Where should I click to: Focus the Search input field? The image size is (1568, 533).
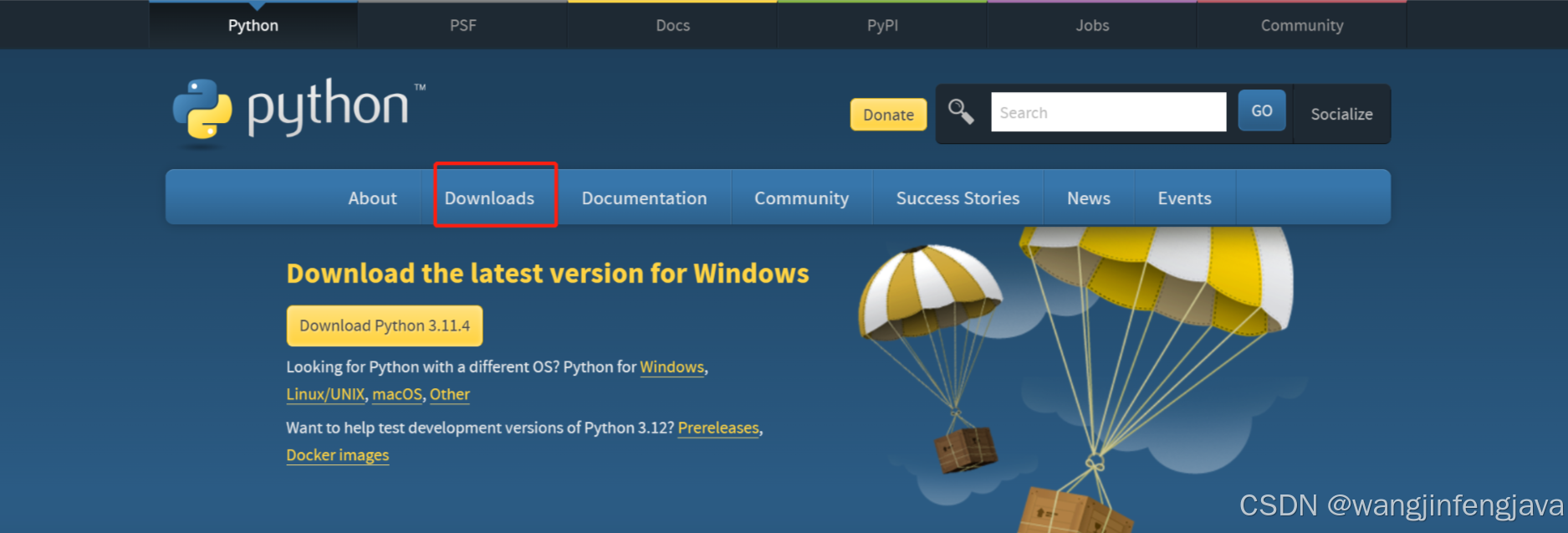click(1108, 112)
